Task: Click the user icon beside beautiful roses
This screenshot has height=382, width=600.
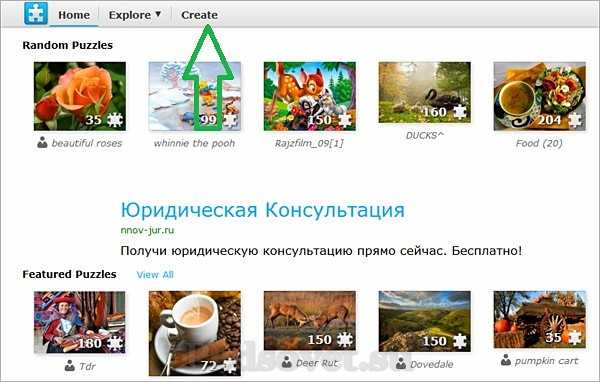Action: [x=42, y=143]
